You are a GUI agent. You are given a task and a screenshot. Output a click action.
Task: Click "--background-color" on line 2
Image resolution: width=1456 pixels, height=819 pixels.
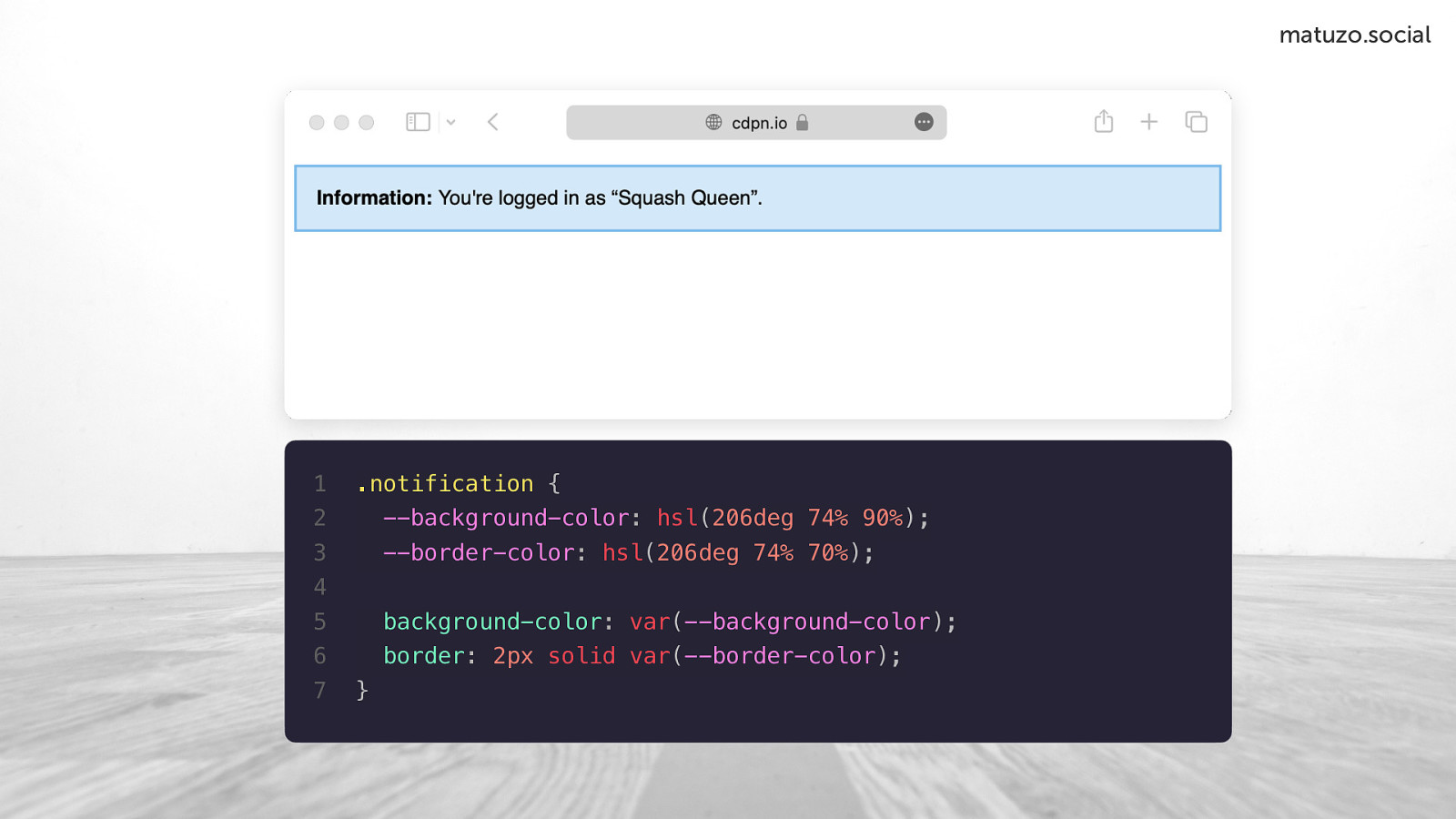[506, 518]
